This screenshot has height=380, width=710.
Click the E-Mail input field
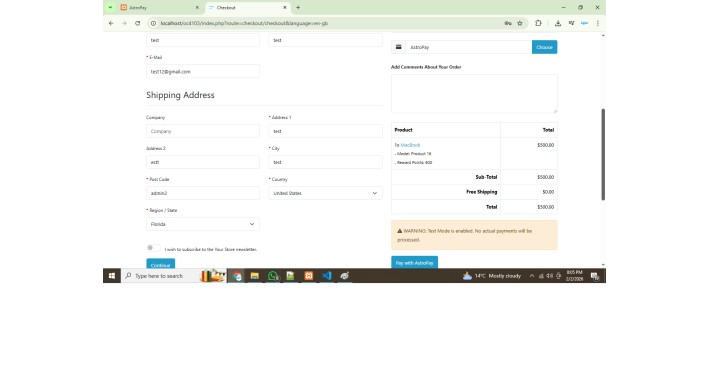click(203, 72)
